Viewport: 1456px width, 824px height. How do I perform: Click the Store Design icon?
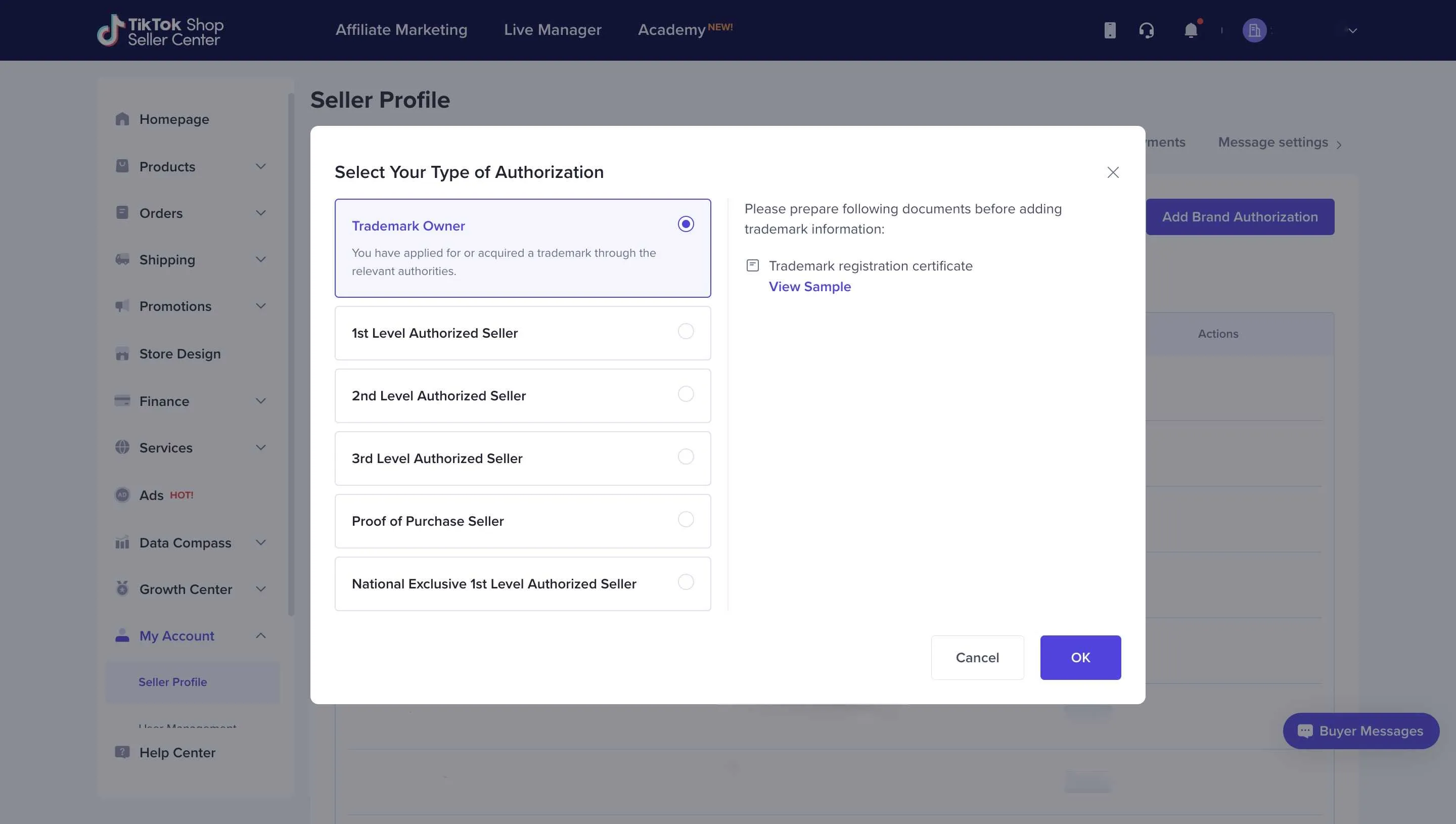tap(122, 354)
